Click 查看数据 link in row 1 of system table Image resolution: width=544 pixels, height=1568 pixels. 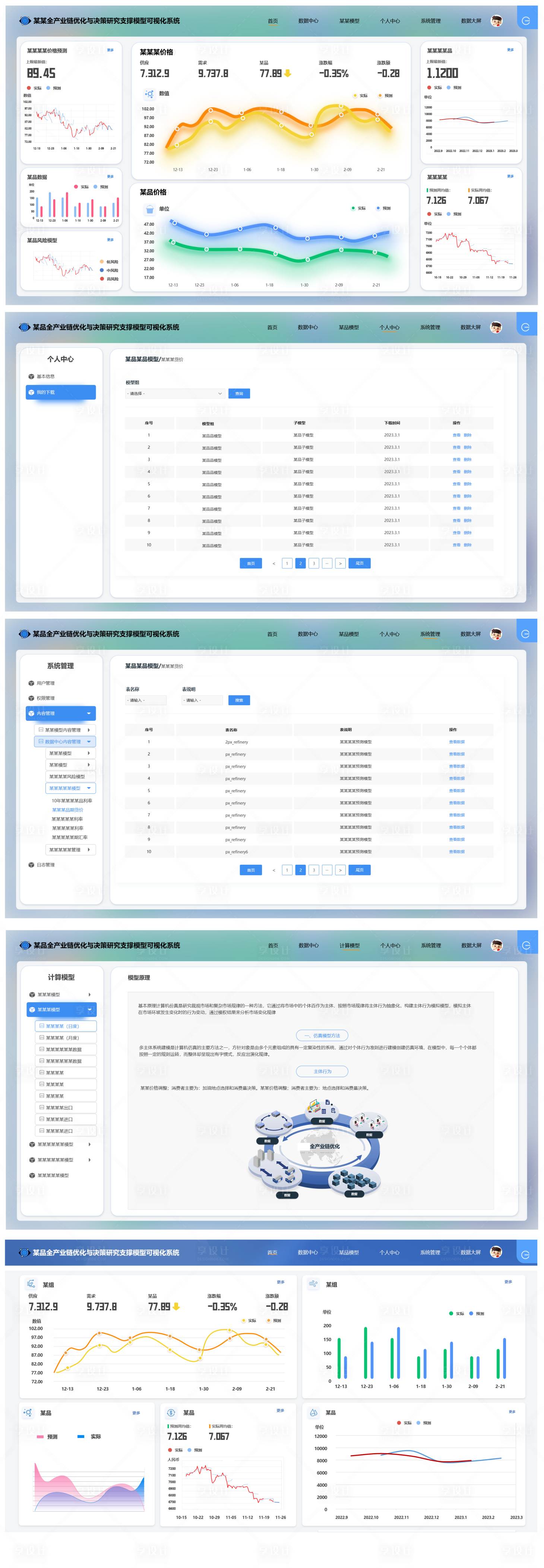pos(456,742)
